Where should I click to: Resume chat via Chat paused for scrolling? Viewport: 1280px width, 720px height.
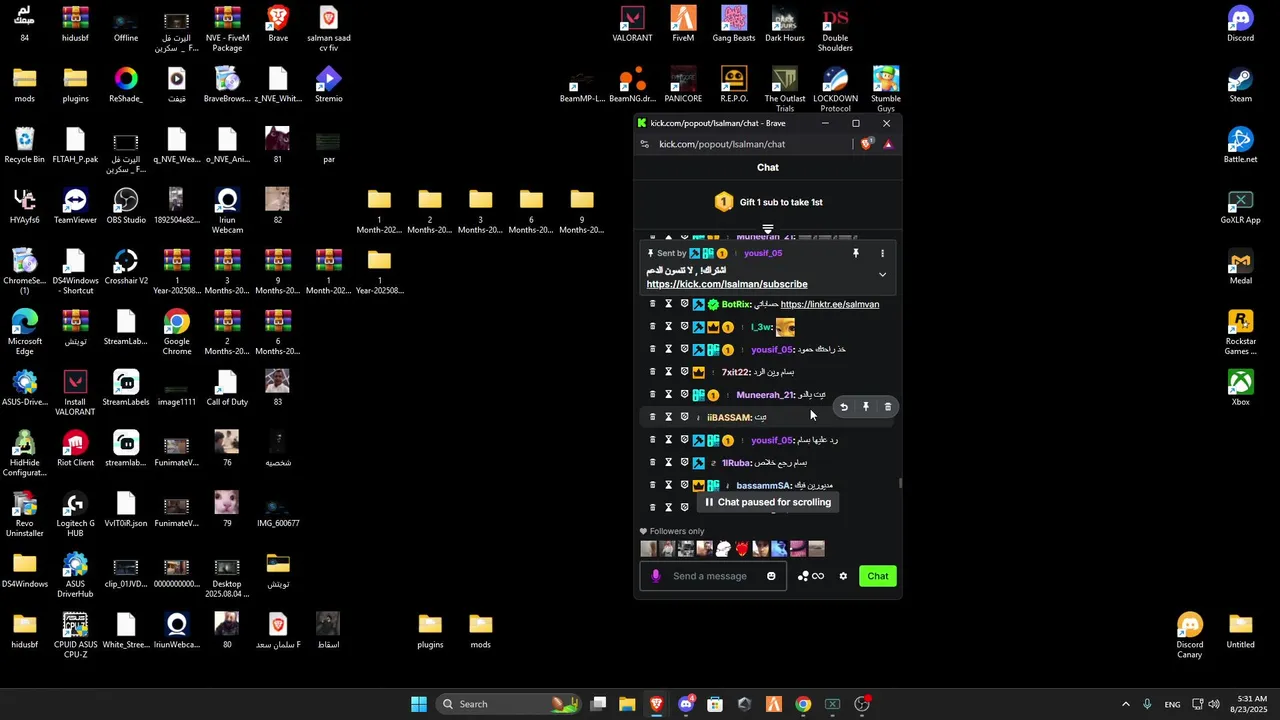coord(768,502)
